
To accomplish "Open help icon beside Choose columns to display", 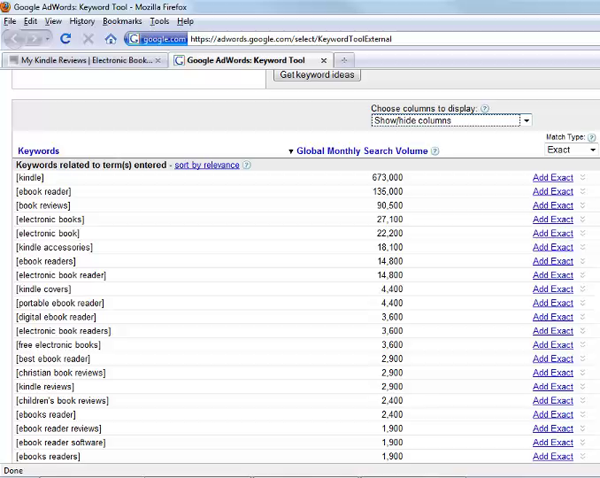I will pyautogui.click(x=485, y=108).
